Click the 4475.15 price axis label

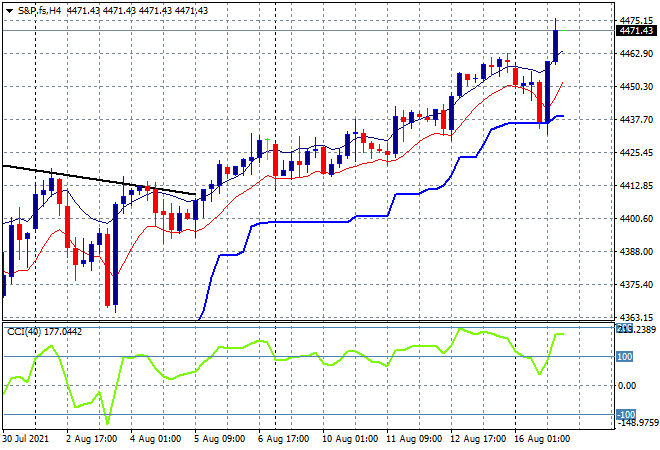[x=636, y=20]
